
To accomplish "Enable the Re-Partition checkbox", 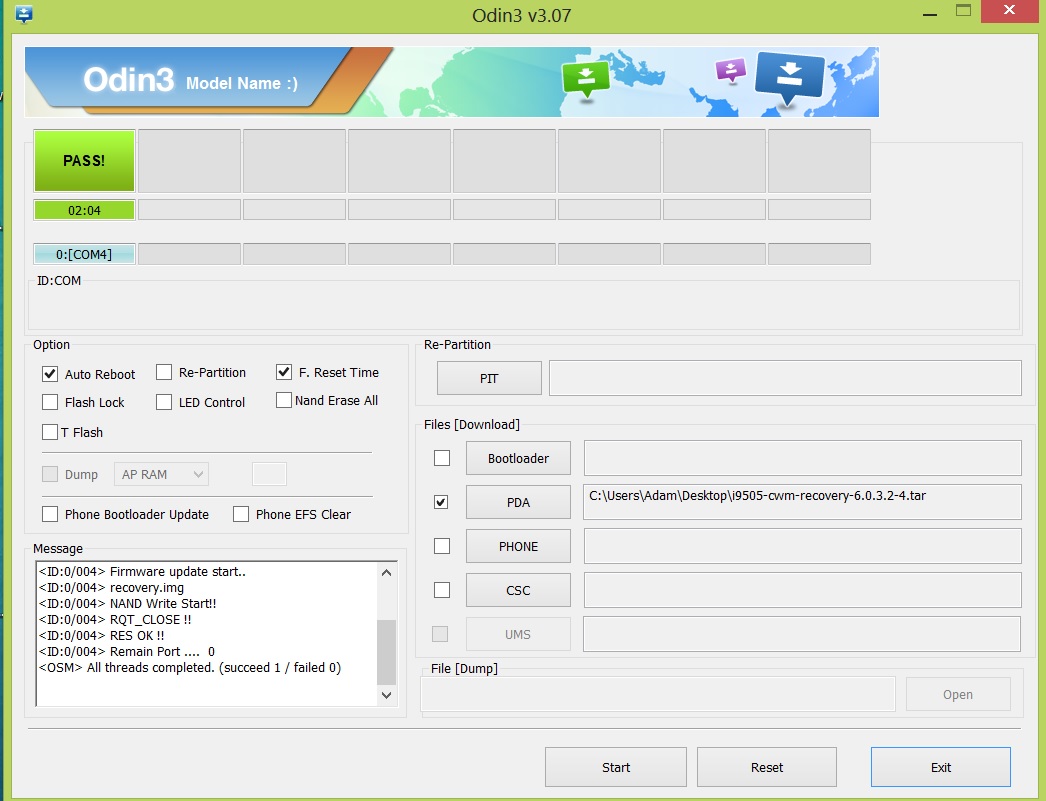I will pos(164,372).
